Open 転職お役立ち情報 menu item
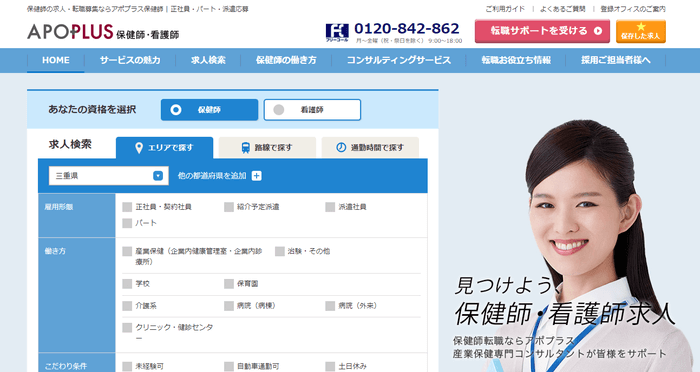This screenshot has width=700, height=372. [516, 60]
